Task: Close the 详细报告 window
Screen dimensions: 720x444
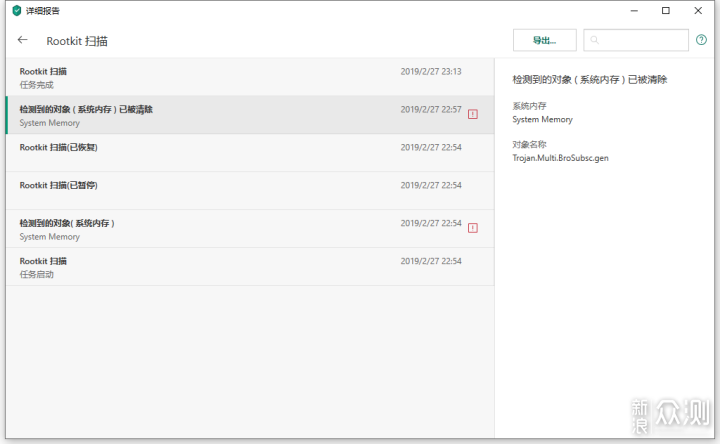Action: pos(699,11)
